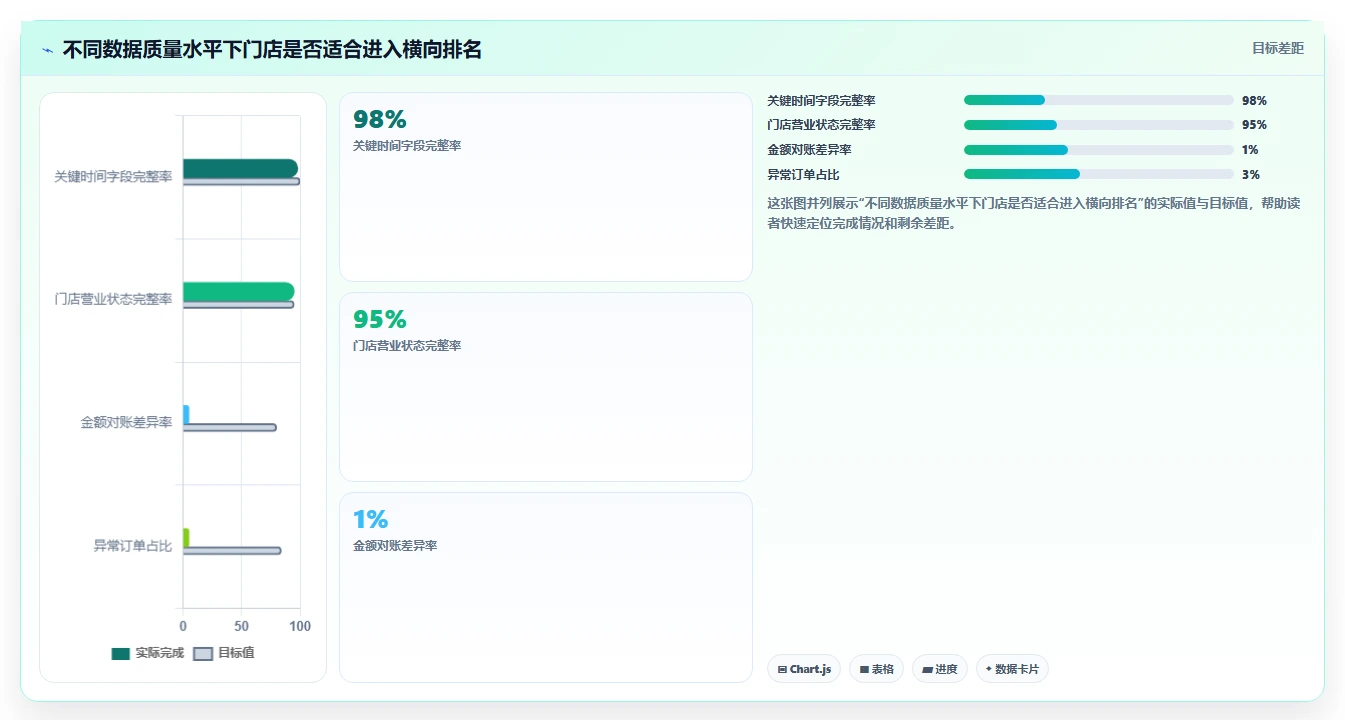Open the 95% 门店营业状态完整率 card

[546, 387]
